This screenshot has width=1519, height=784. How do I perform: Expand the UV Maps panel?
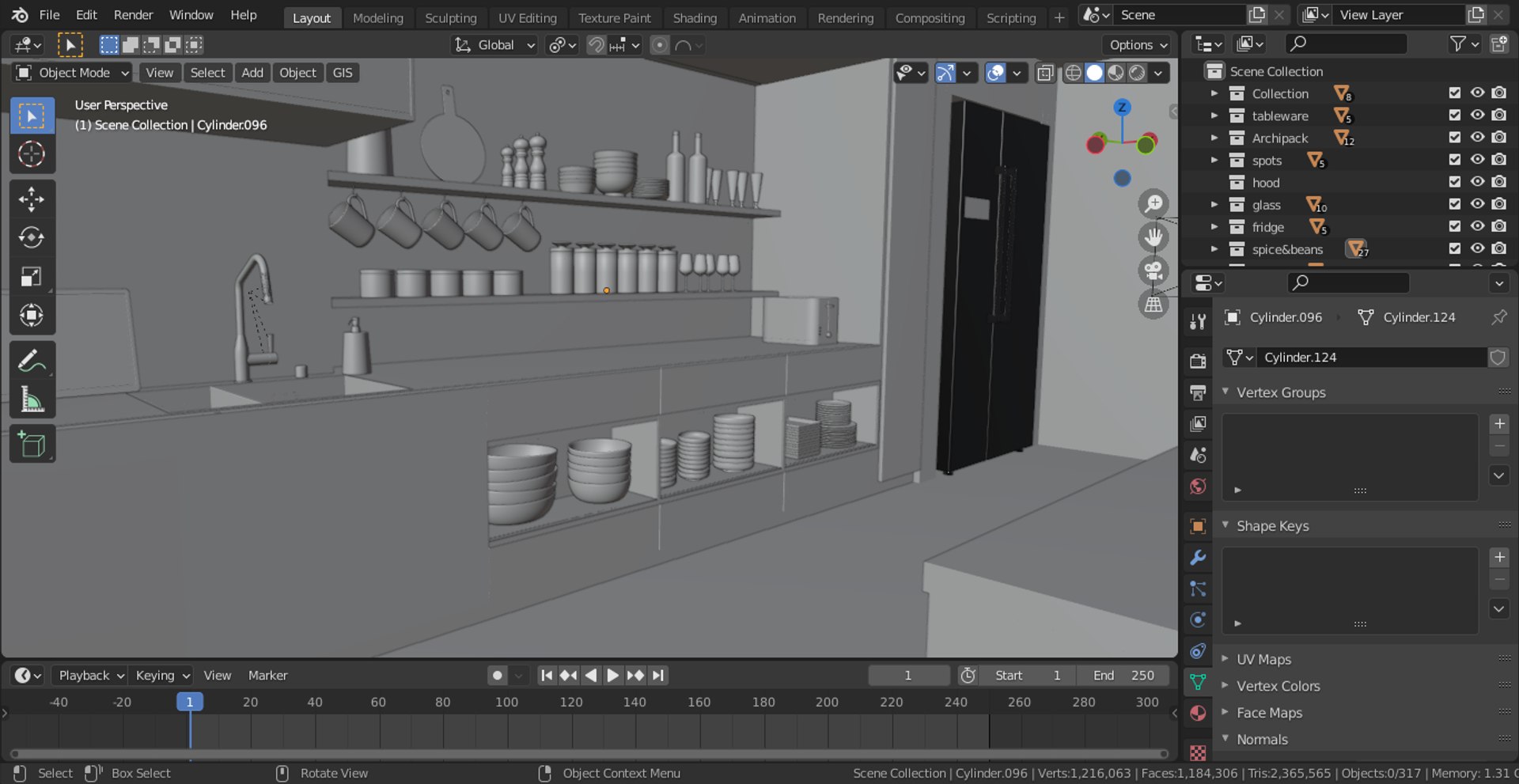coord(1263,659)
